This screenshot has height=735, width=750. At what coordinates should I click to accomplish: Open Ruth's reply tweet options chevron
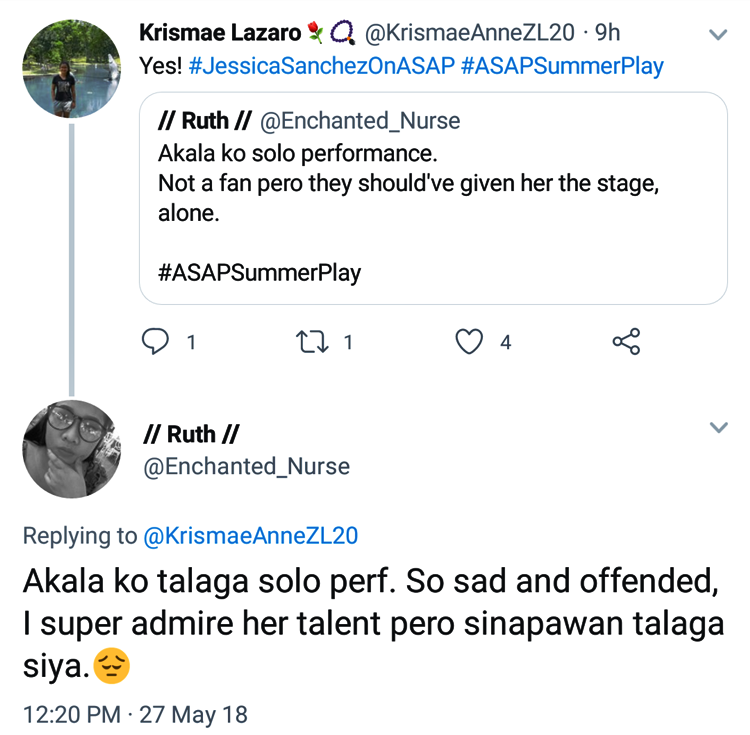coord(718,428)
